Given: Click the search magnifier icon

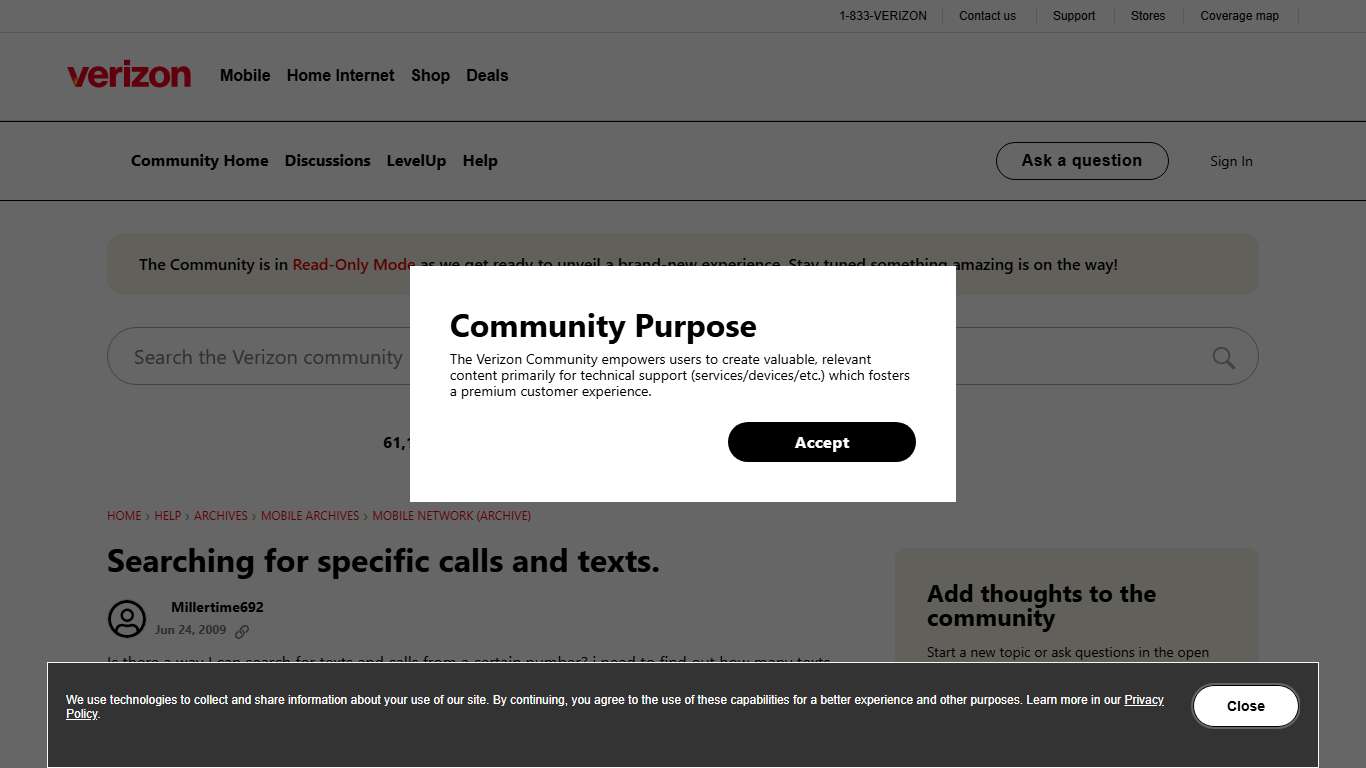Looking at the screenshot, I should pos(1222,356).
